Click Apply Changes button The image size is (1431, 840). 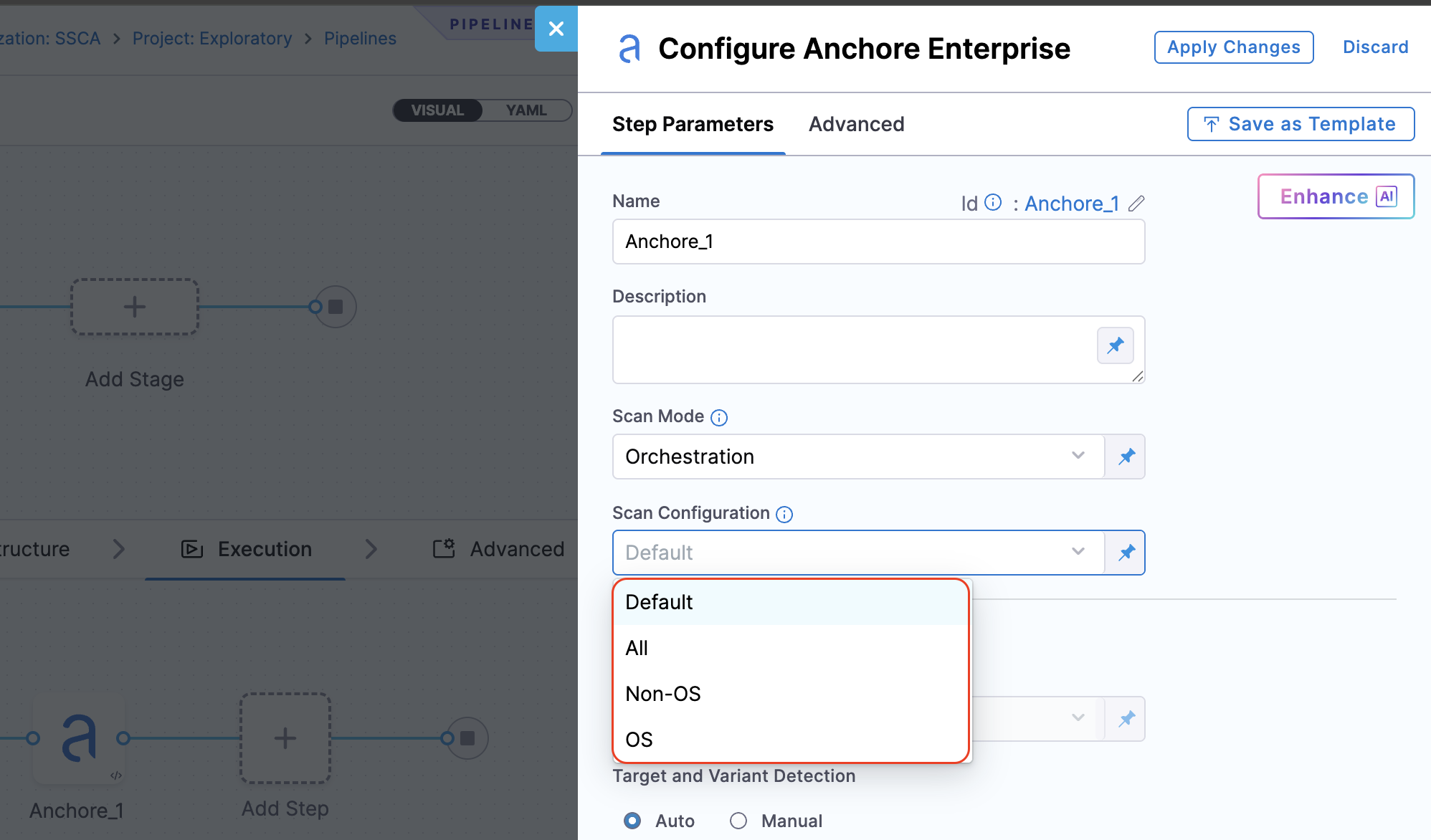1233,47
